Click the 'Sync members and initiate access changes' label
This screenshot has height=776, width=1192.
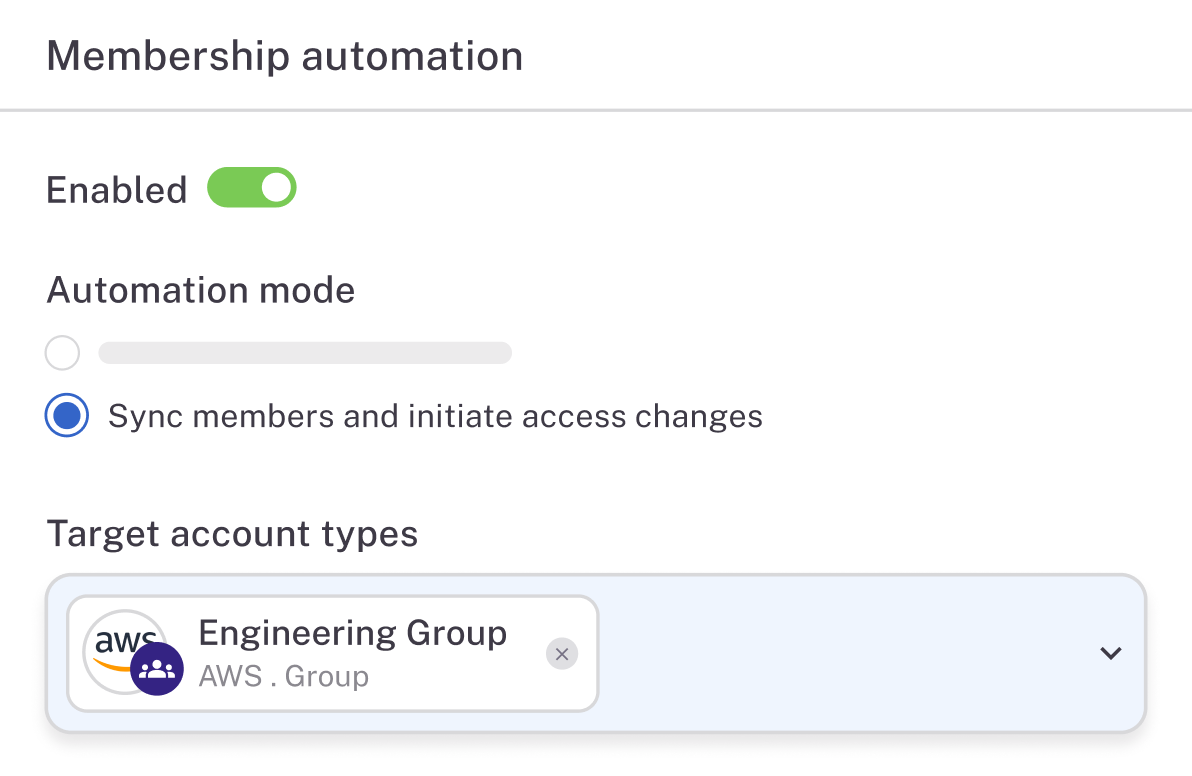(x=435, y=416)
